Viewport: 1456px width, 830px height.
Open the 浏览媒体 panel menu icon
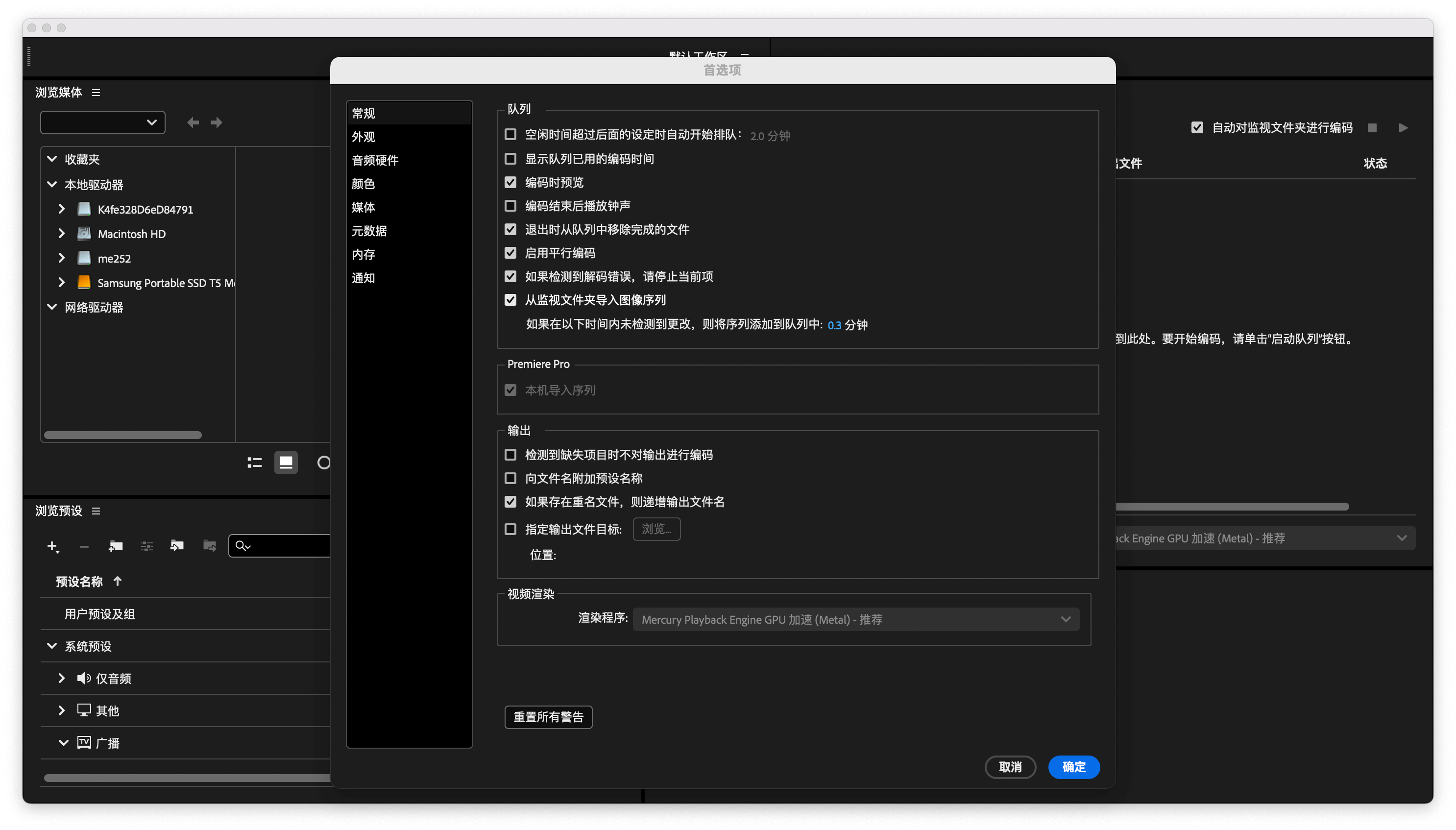point(96,92)
